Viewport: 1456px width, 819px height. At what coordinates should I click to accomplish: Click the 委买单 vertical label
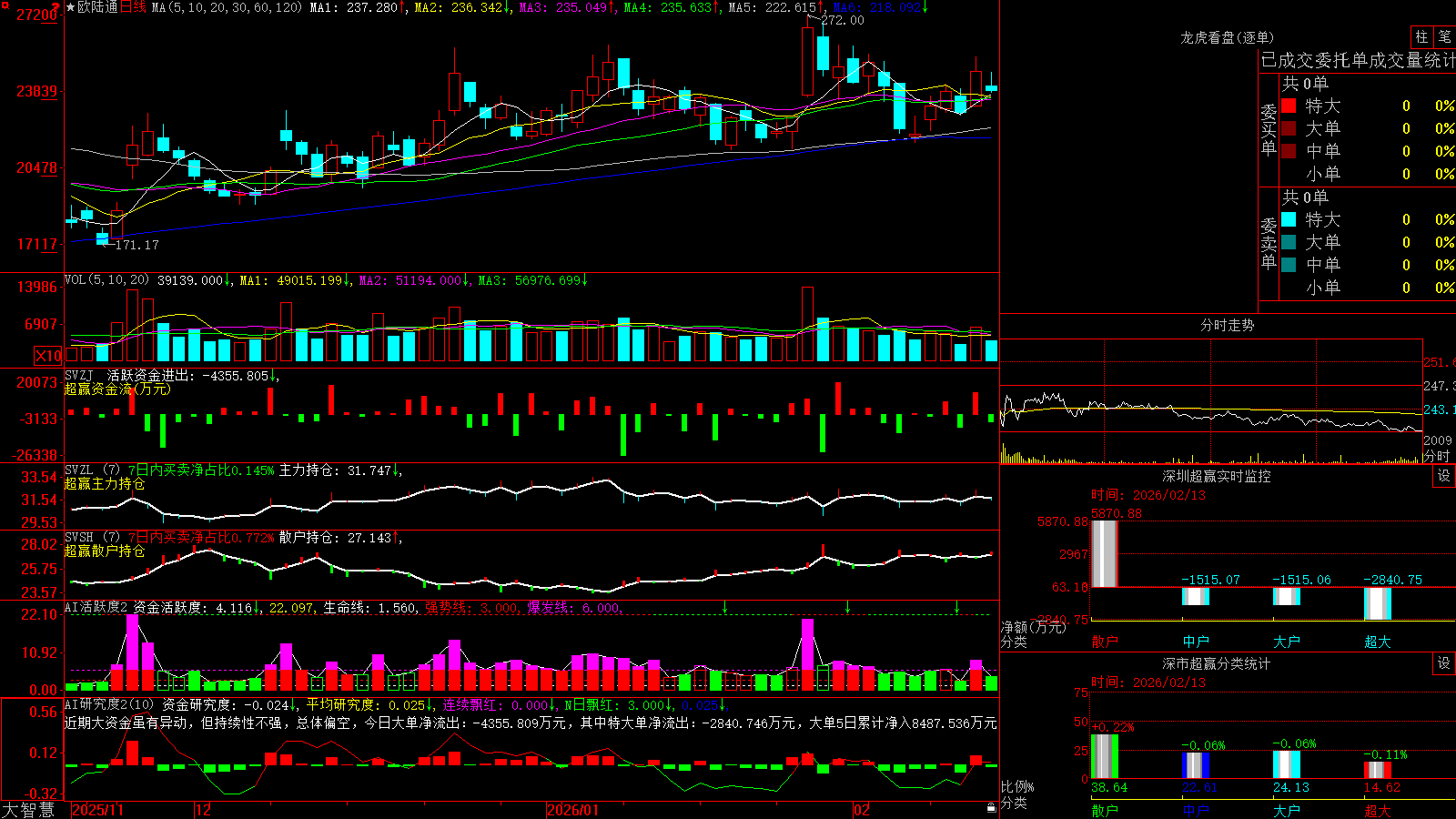pyautogui.click(x=1269, y=130)
